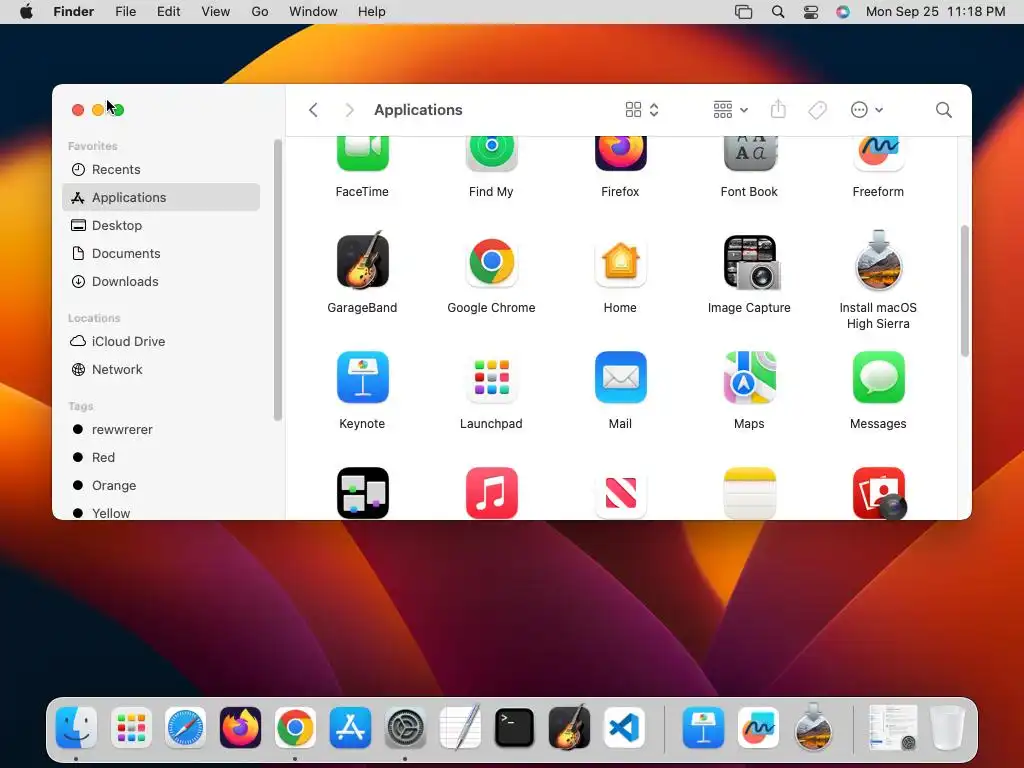Open Desktop folder from sidebar

[x=161, y=225]
